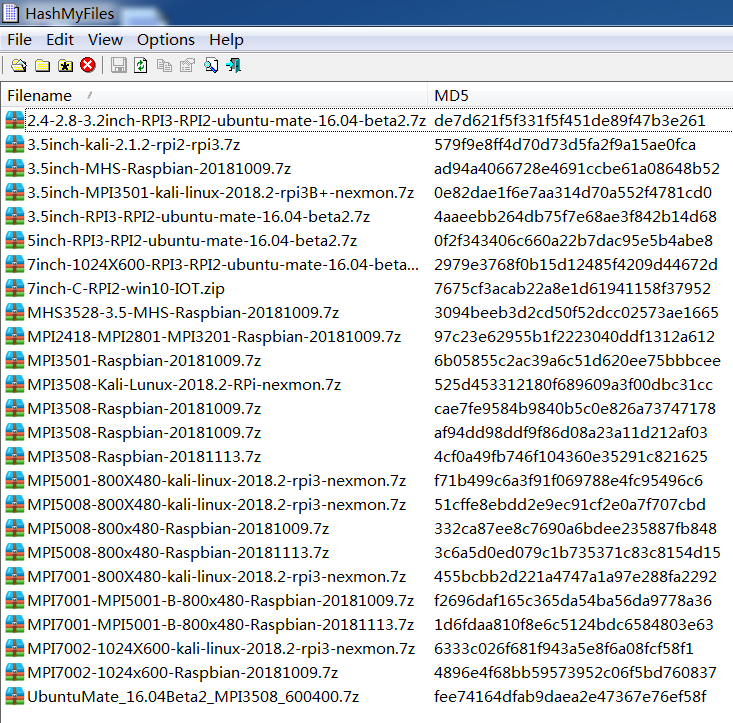Click the green arrows Refresh icon

coord(141,66)
